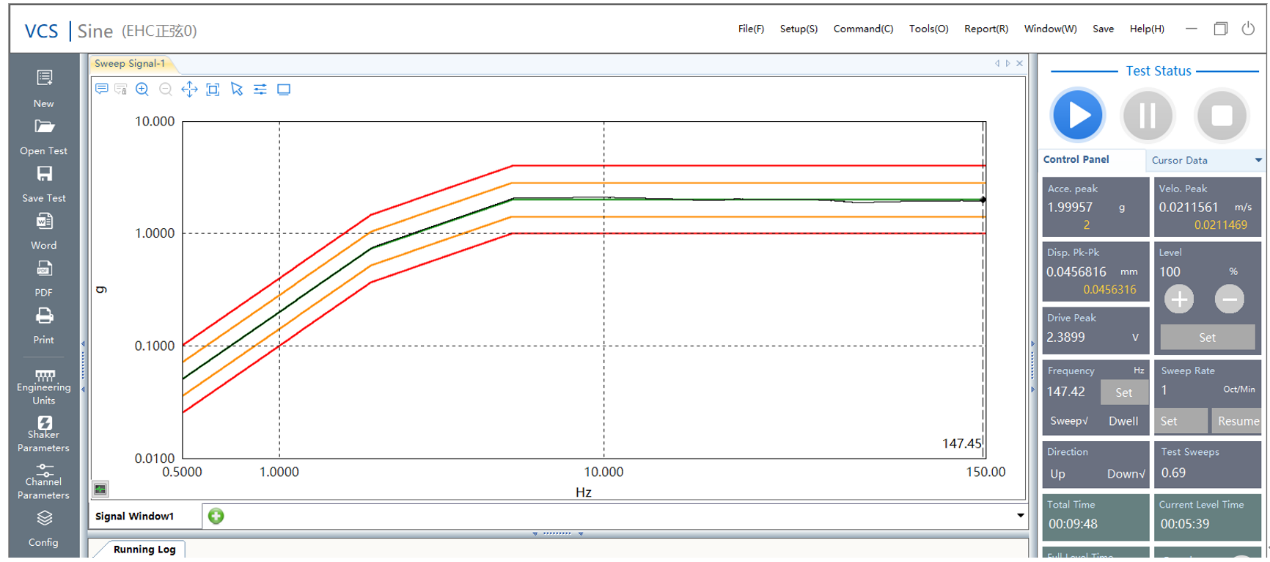Increase test level with the plus button
Viewport: 1270px width, 562px height.
pyautogui.click(x=1179, y=299)
